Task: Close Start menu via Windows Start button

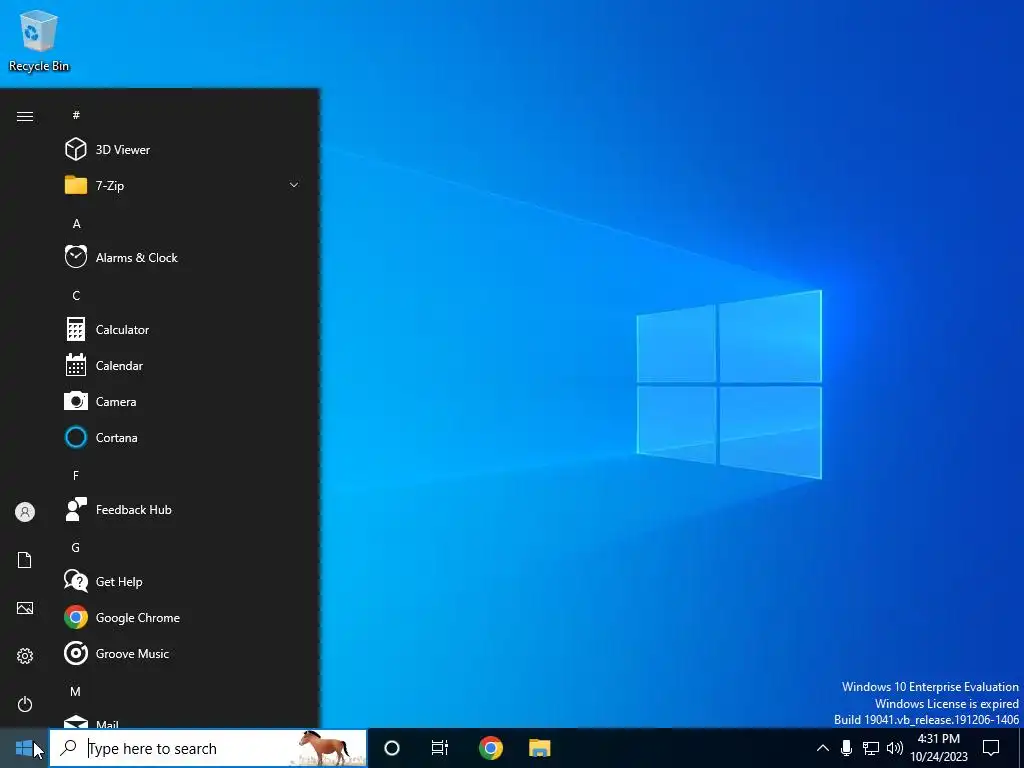Action: click(x=24, y=748)
